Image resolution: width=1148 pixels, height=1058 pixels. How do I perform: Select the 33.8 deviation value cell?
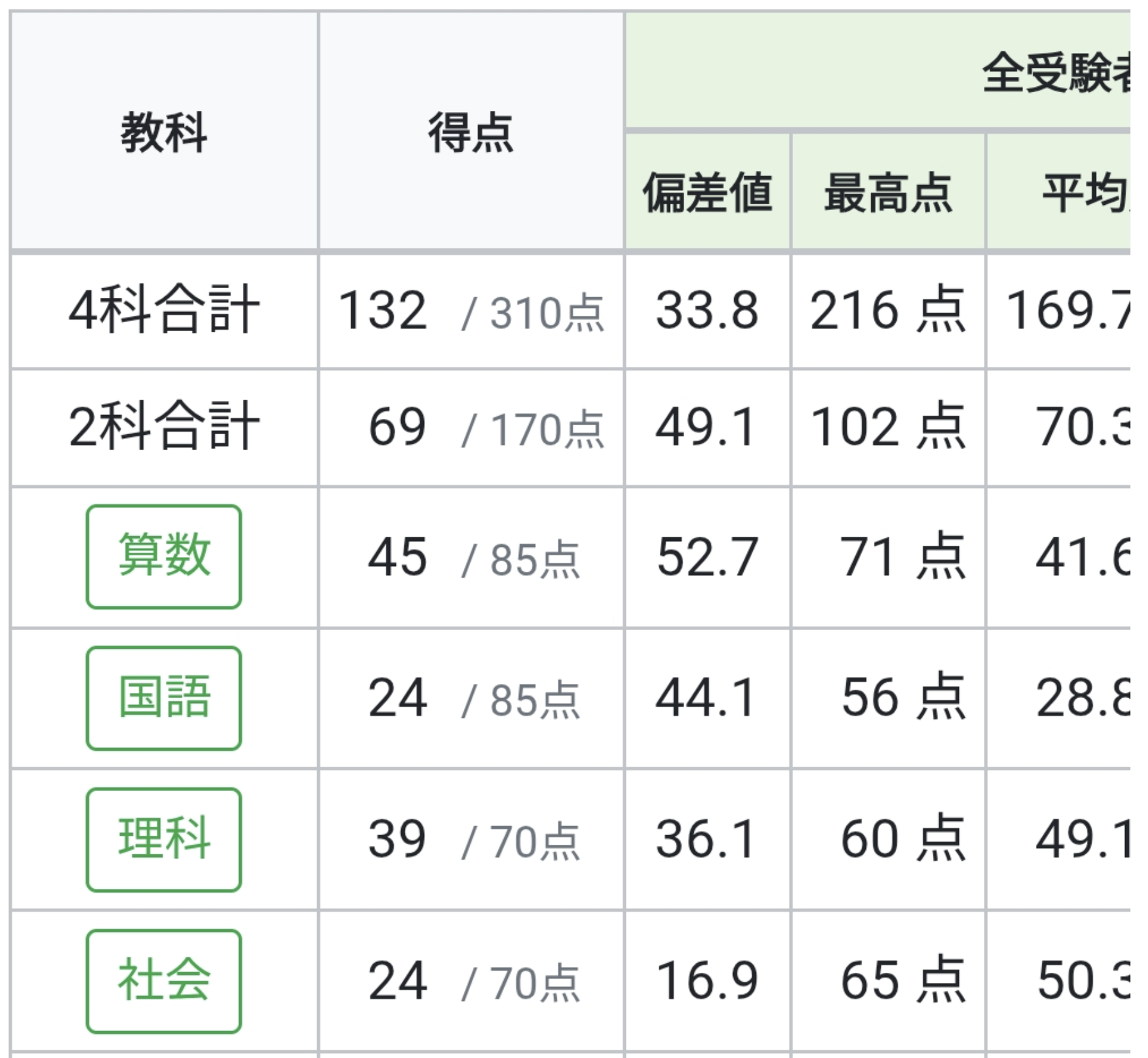[x=707, y=311]
